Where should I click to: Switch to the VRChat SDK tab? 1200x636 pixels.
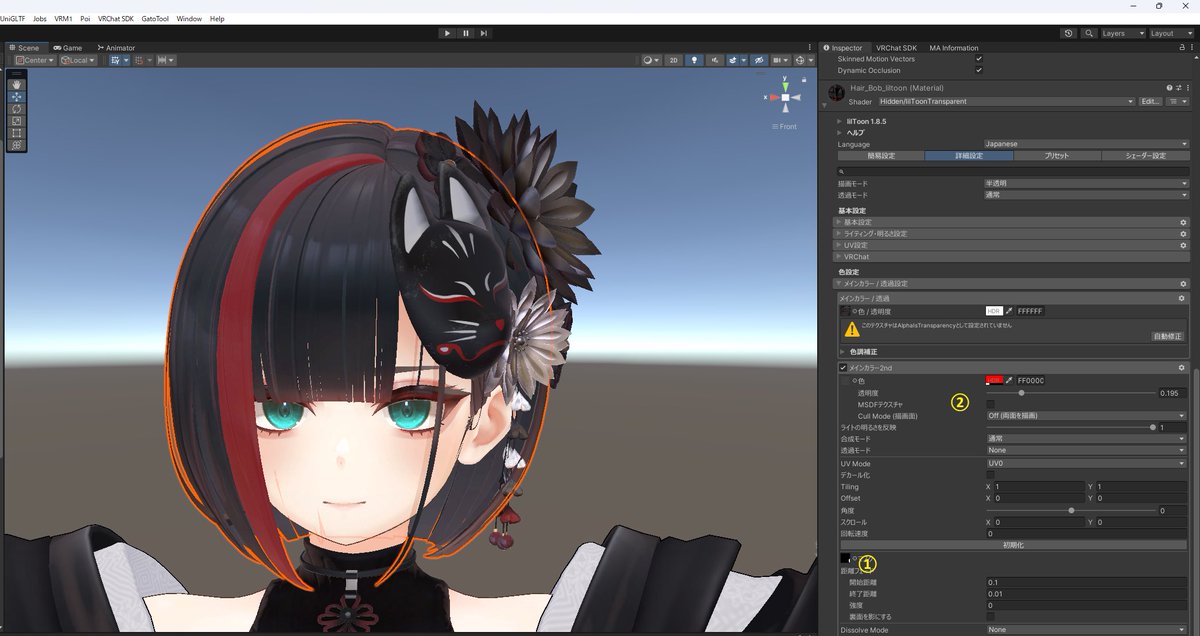(x=896, y=48)
